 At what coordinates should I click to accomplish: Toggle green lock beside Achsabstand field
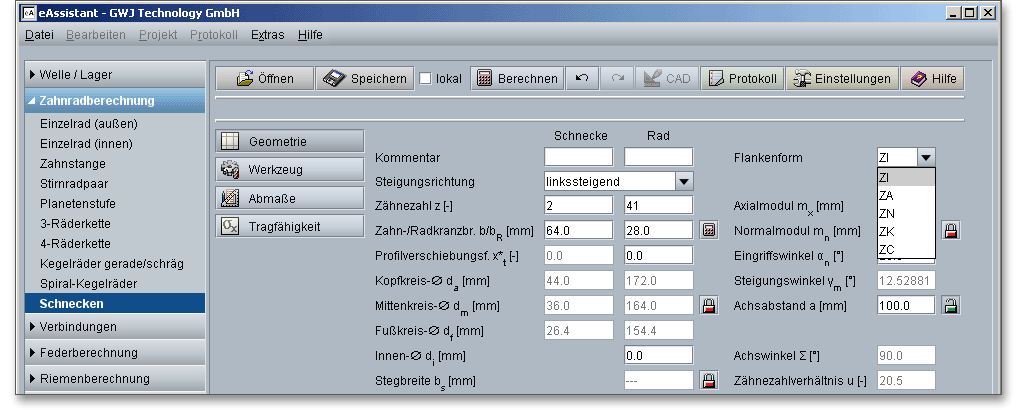(x=951, y=304)
